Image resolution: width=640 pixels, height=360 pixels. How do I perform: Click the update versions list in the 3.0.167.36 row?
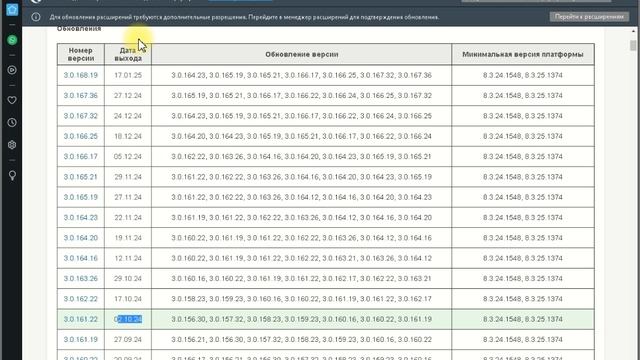[302, 96]
